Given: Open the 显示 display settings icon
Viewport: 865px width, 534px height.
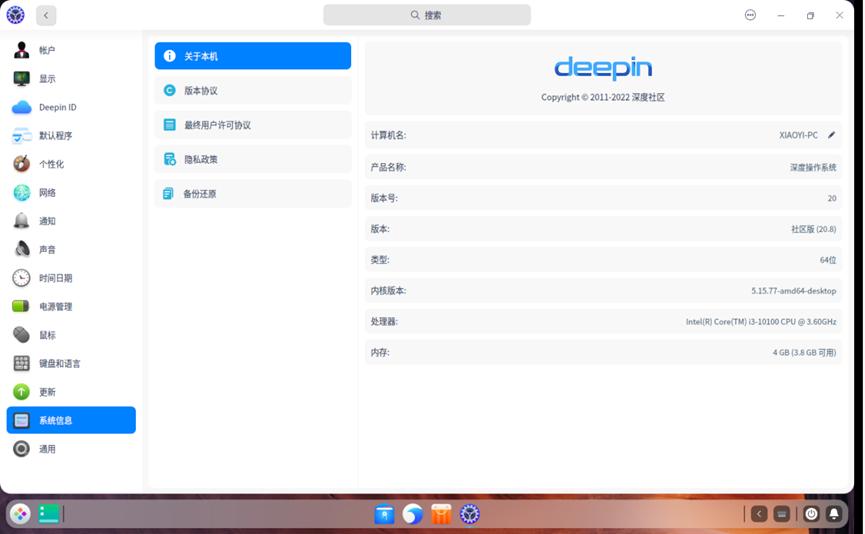Looking at the screenshot, I should pyautogui.click(x=22, y=79).
